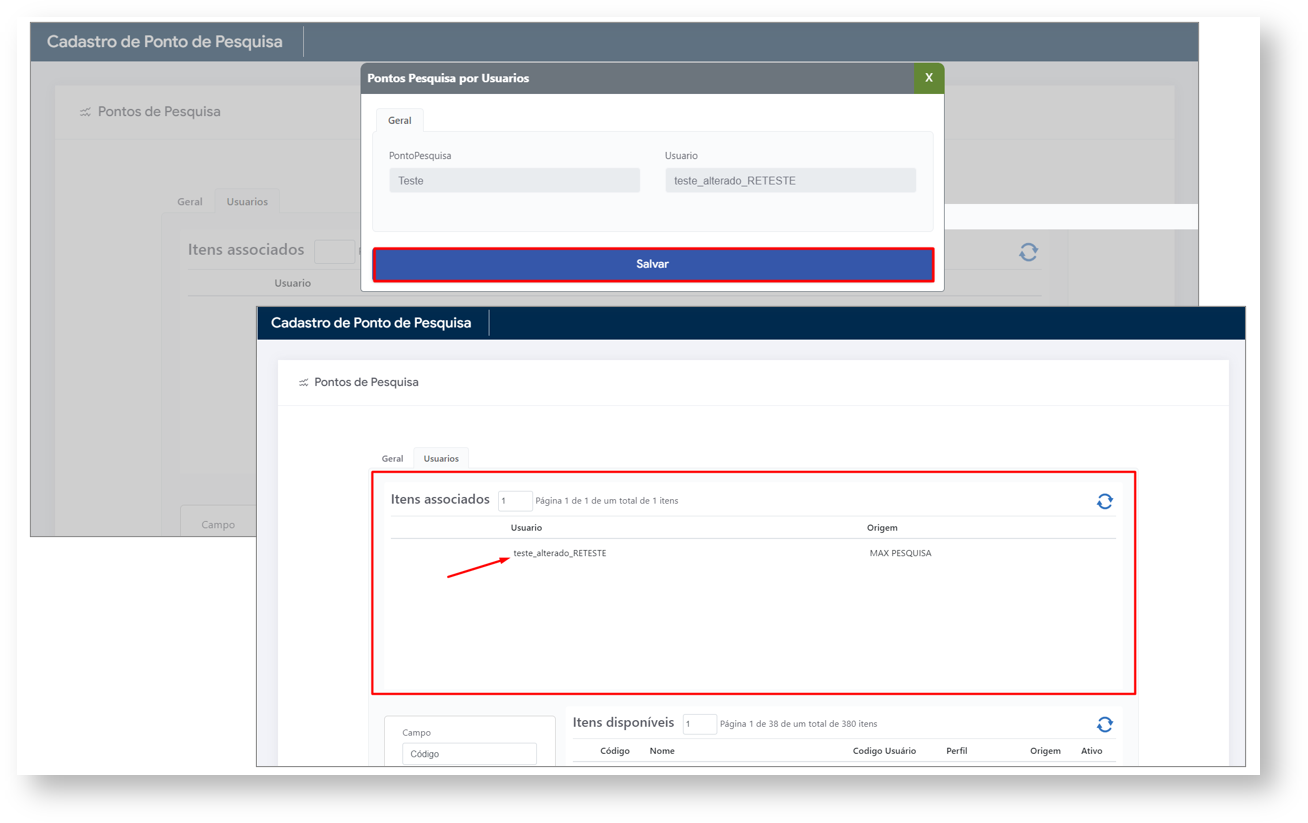Close the Pontos Pesquisa por Usuarios dialog
The width and height of the screenshot is (1308, 823).
coord(928,78)
